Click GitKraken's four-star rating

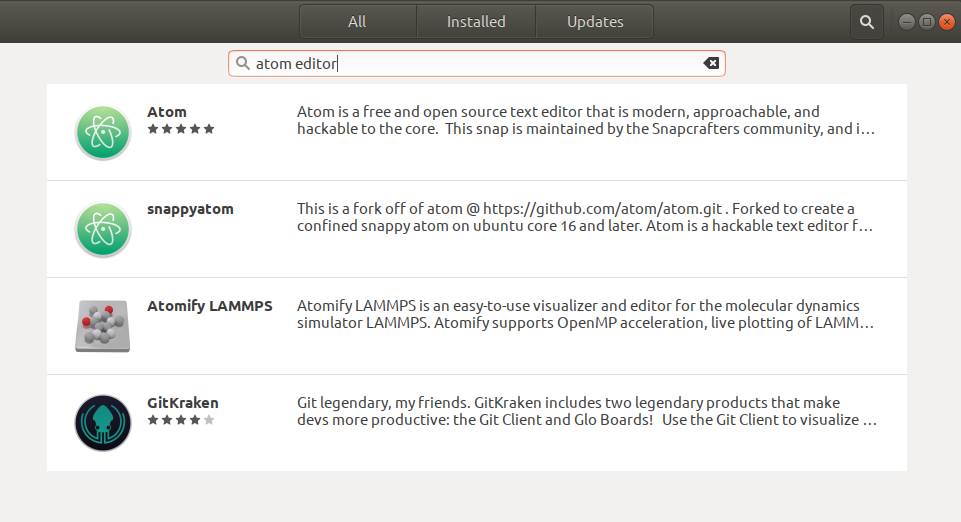click(181, 420)
